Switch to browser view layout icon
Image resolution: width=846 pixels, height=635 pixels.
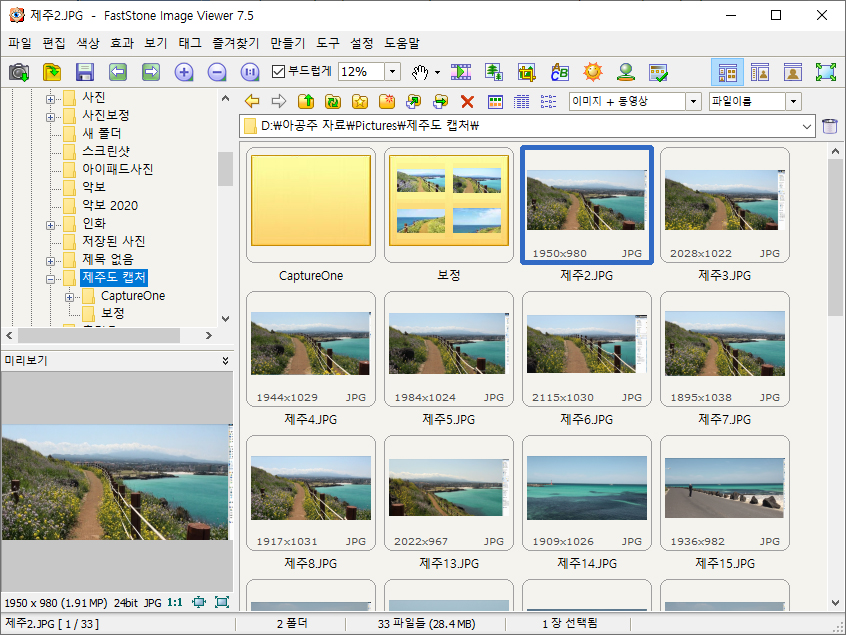pyautogui.click(x=727, y=72)
